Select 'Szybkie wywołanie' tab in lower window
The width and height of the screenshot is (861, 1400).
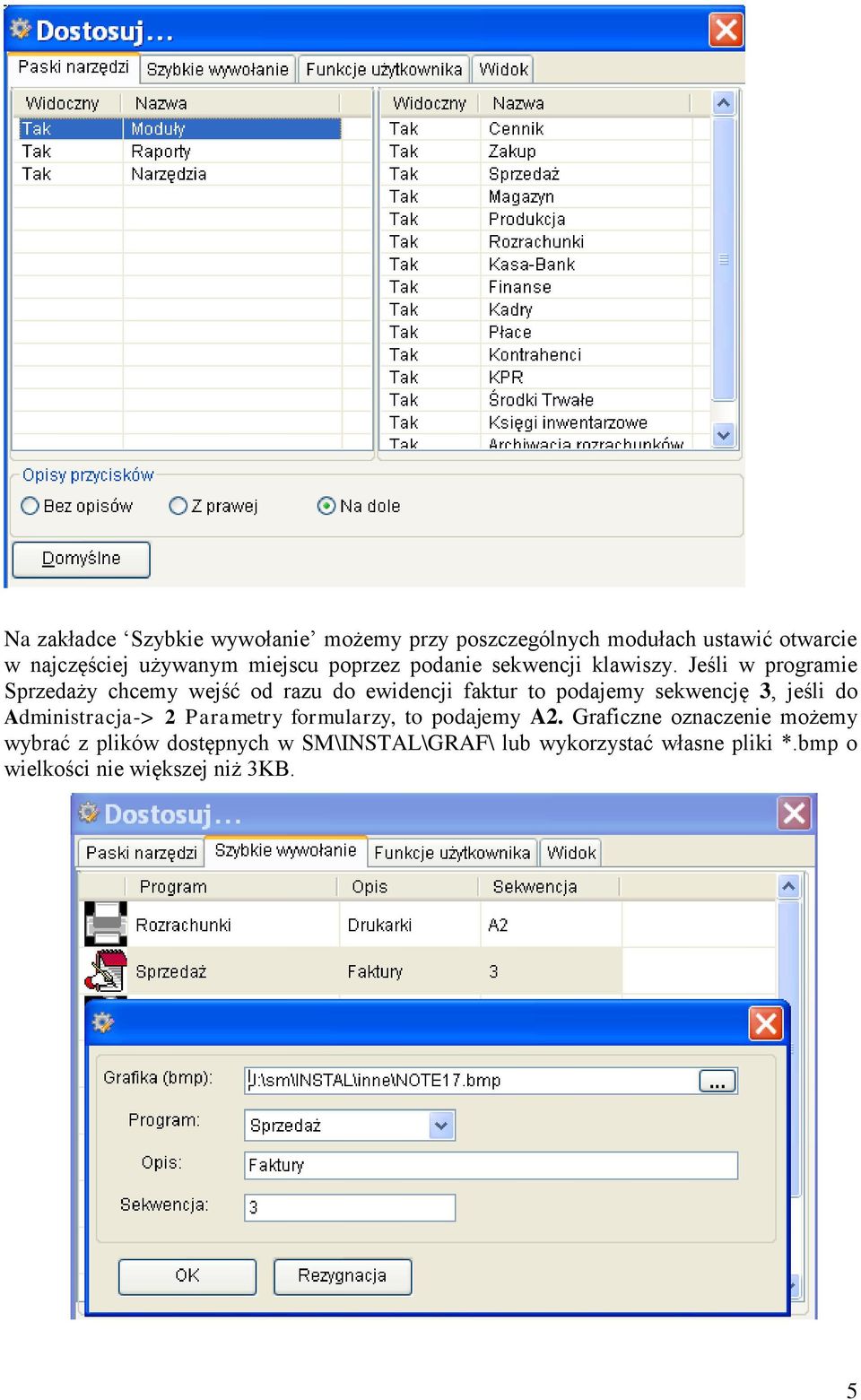(x=285, y=850)
